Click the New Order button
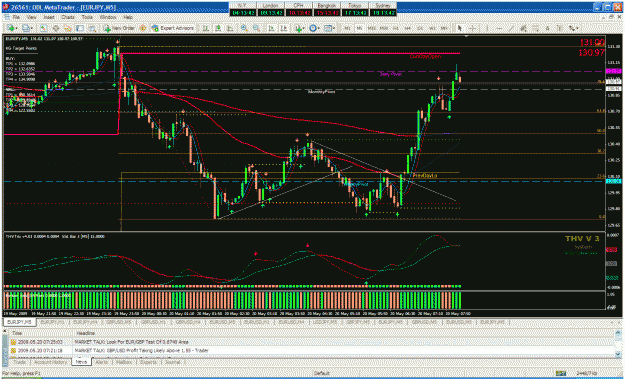The width and height of the screenshot is (625, 379). click(x=118, y=28)
